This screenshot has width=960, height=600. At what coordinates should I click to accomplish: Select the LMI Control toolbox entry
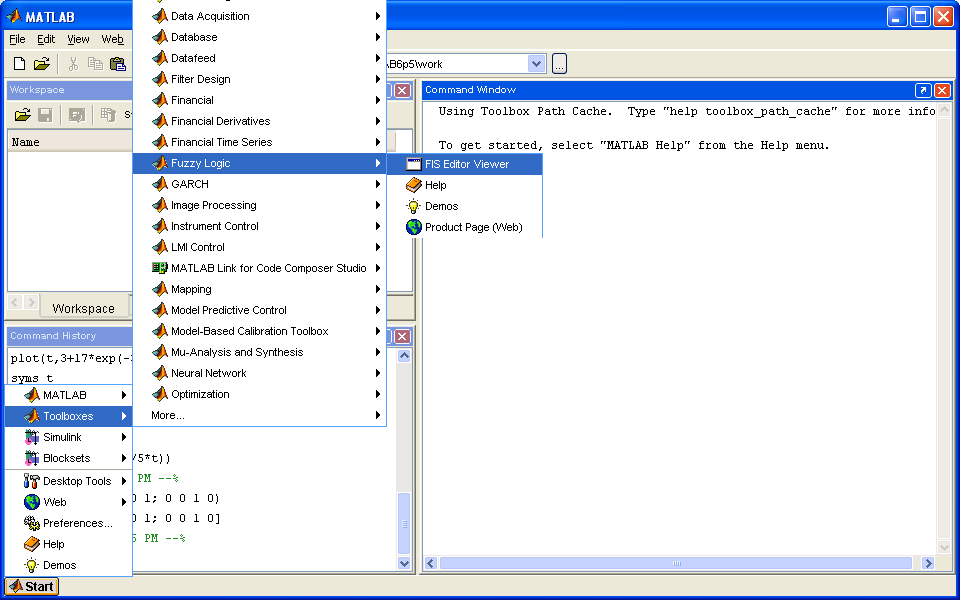coord(260,247)
